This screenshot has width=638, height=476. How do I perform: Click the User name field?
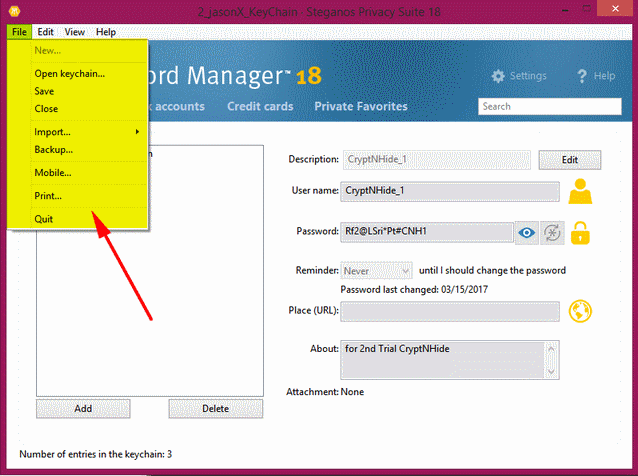coord(450,191)
